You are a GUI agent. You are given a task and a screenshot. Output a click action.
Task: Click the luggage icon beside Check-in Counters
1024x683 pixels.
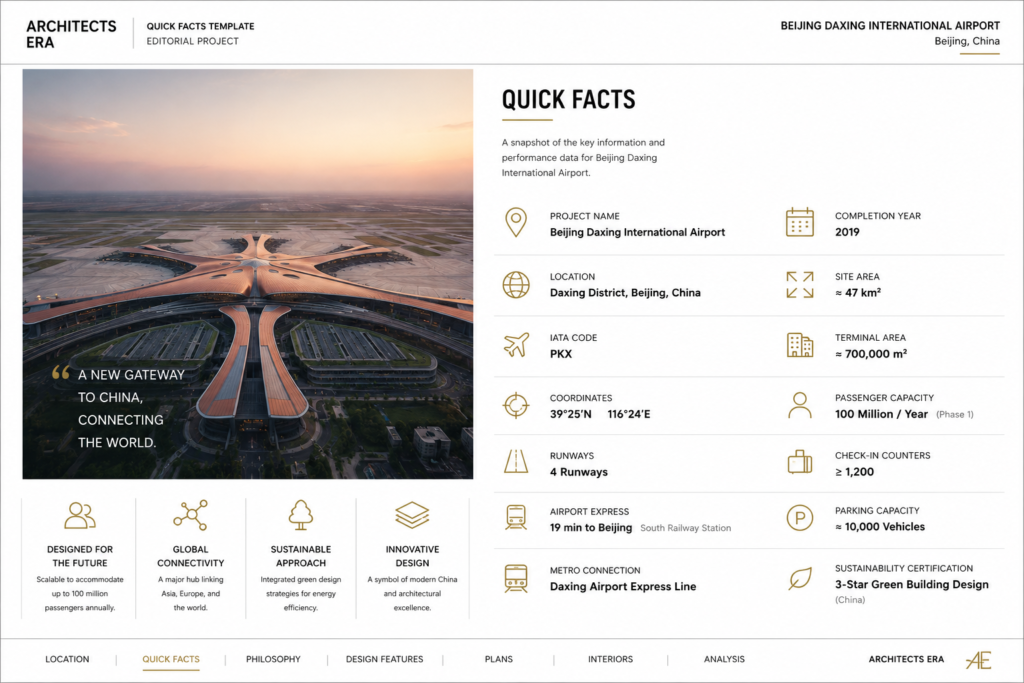[800, 462]
